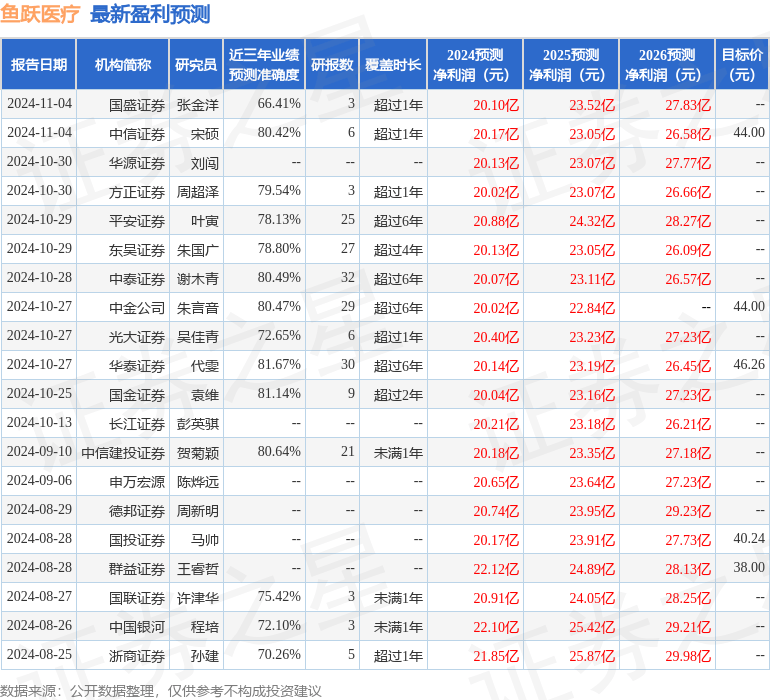Click analyst name 袁维
Image resolution: width=770 pixels, height=700 pixels.
coord(205,394)
